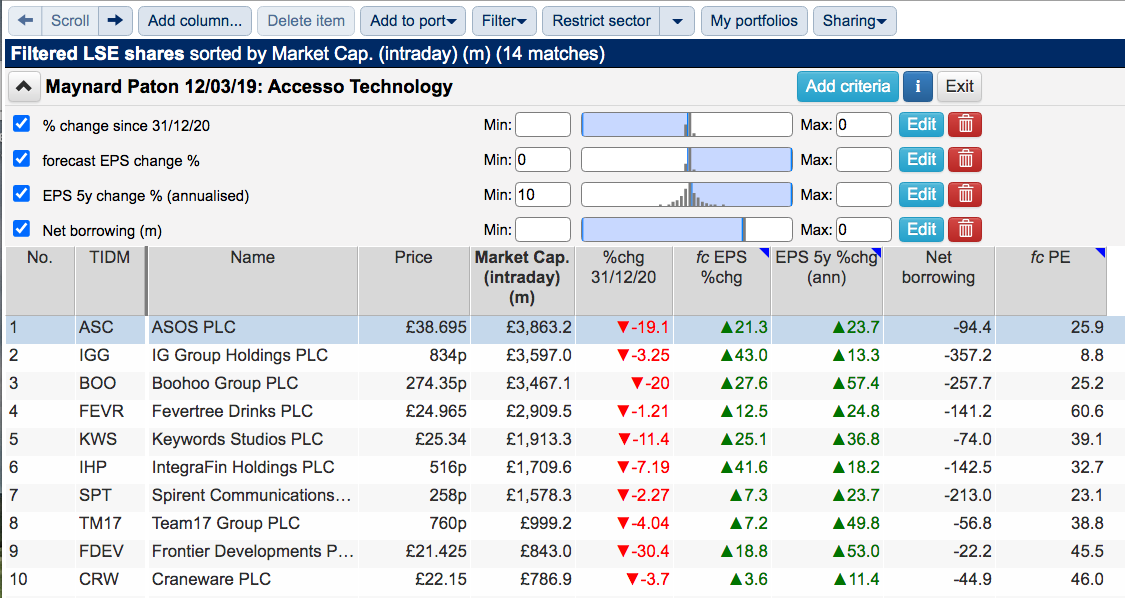This screenshot has width=1125, height=598.
Task: Select 'Spirent Communications…' row
Action: 562,495
